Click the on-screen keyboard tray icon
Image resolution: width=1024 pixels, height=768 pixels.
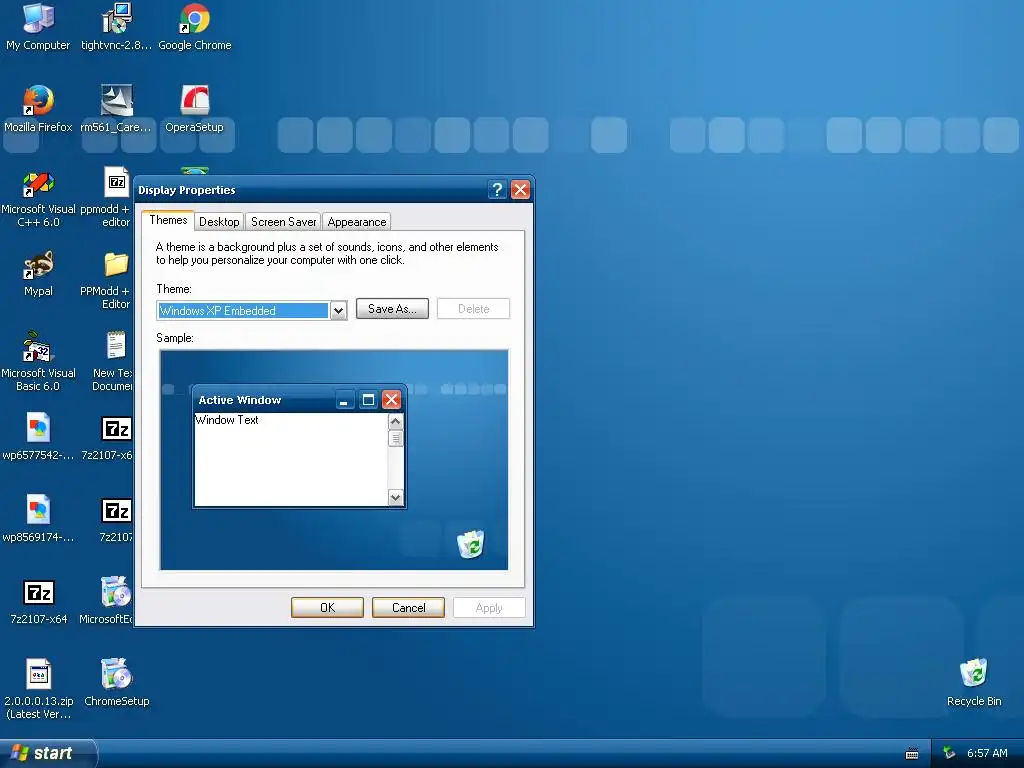(x=912, y=754)
